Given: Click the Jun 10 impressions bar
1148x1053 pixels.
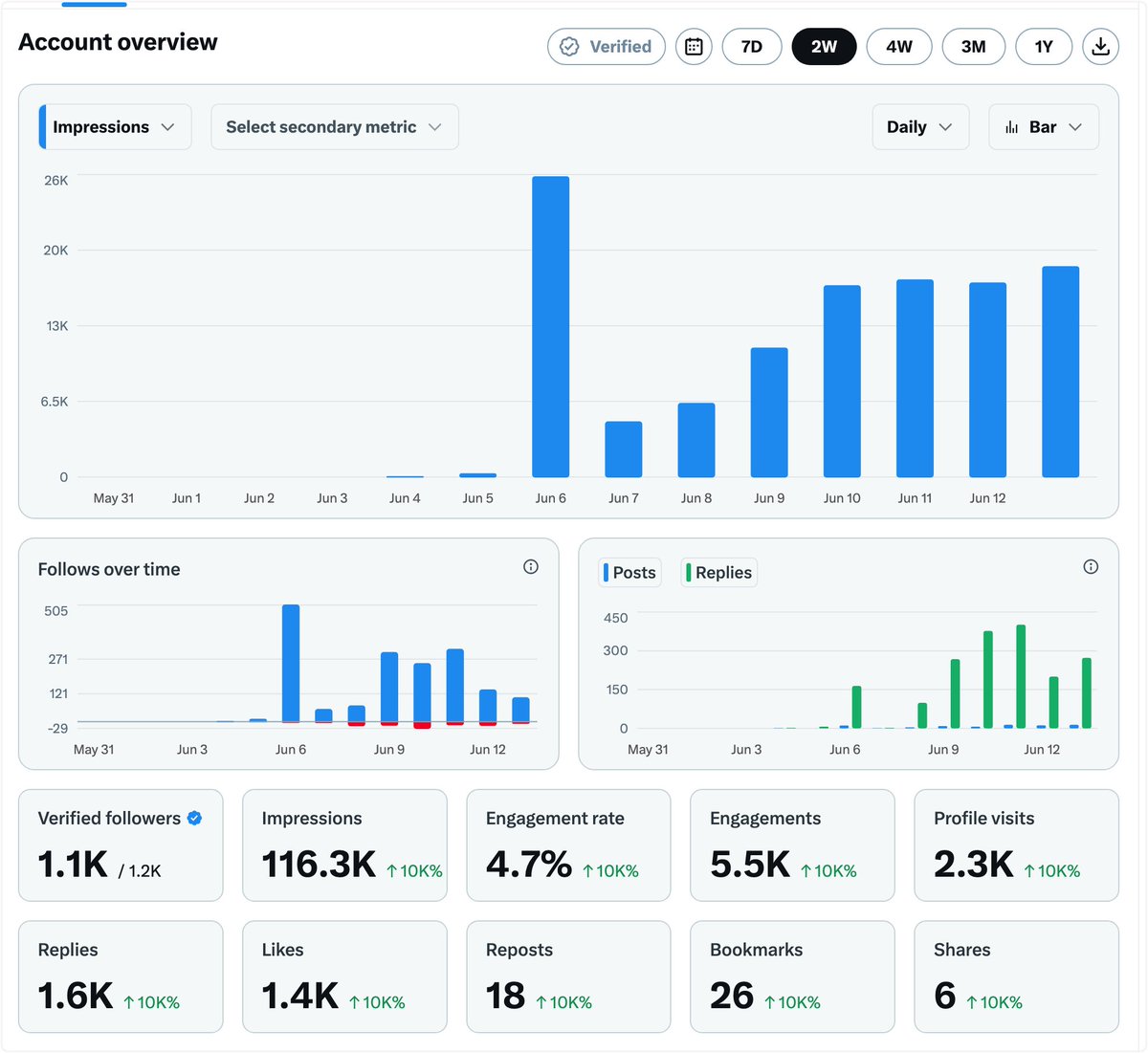Looking at the screenshot, I should point(842,381).
